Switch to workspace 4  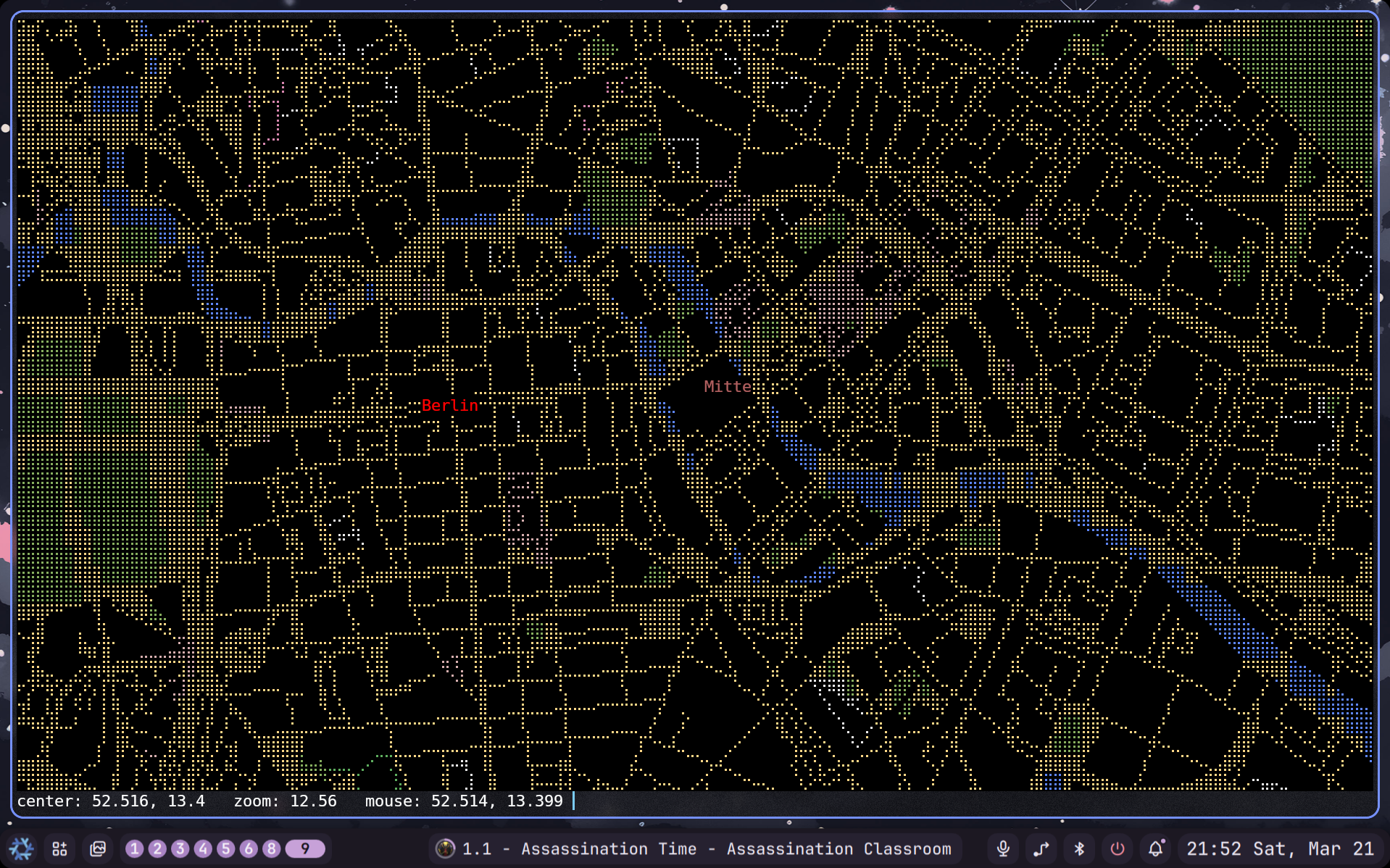click(203, 848)
